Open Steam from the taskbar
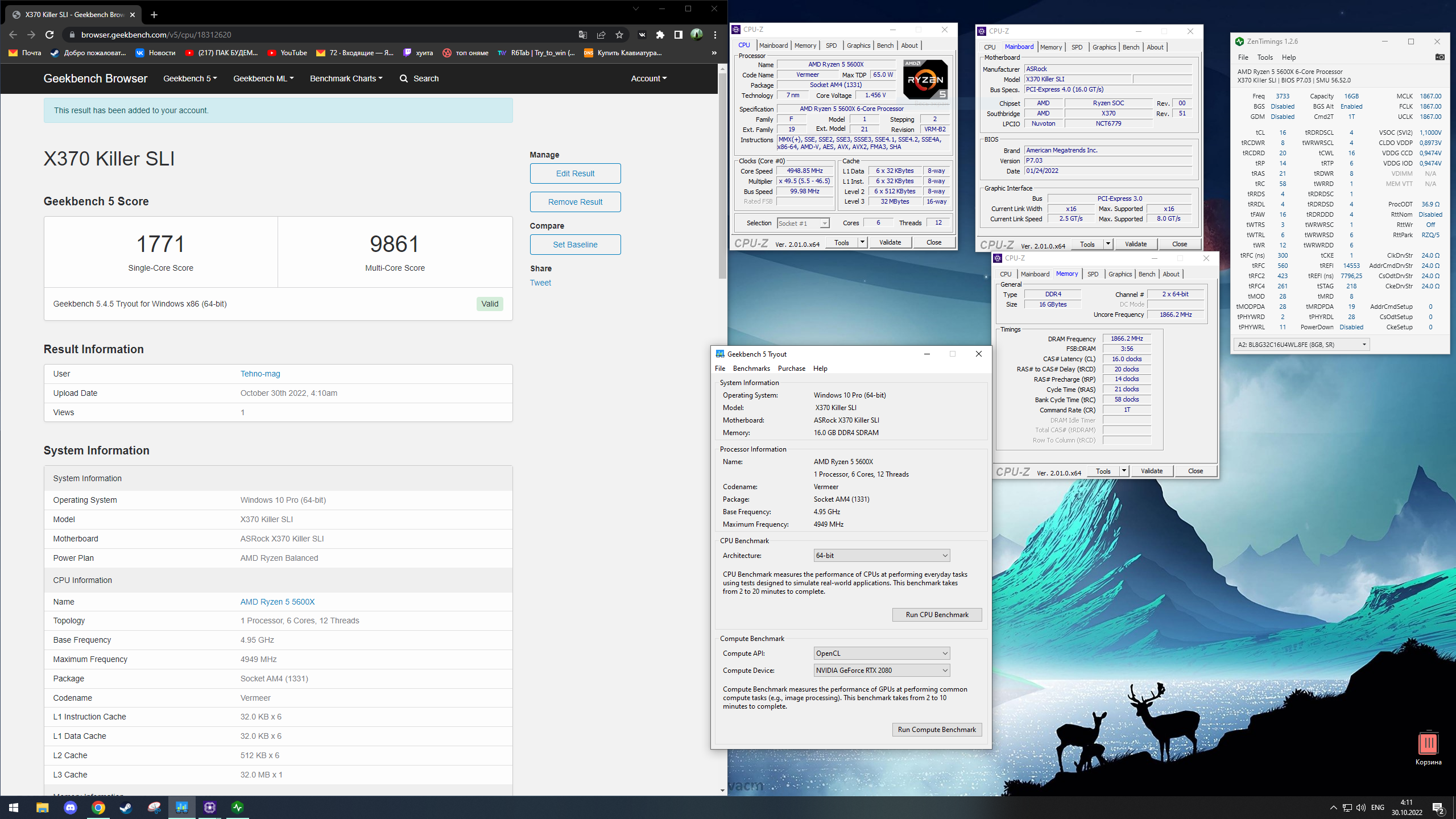Screen dimensions: 1456x819 coord(126,808)
